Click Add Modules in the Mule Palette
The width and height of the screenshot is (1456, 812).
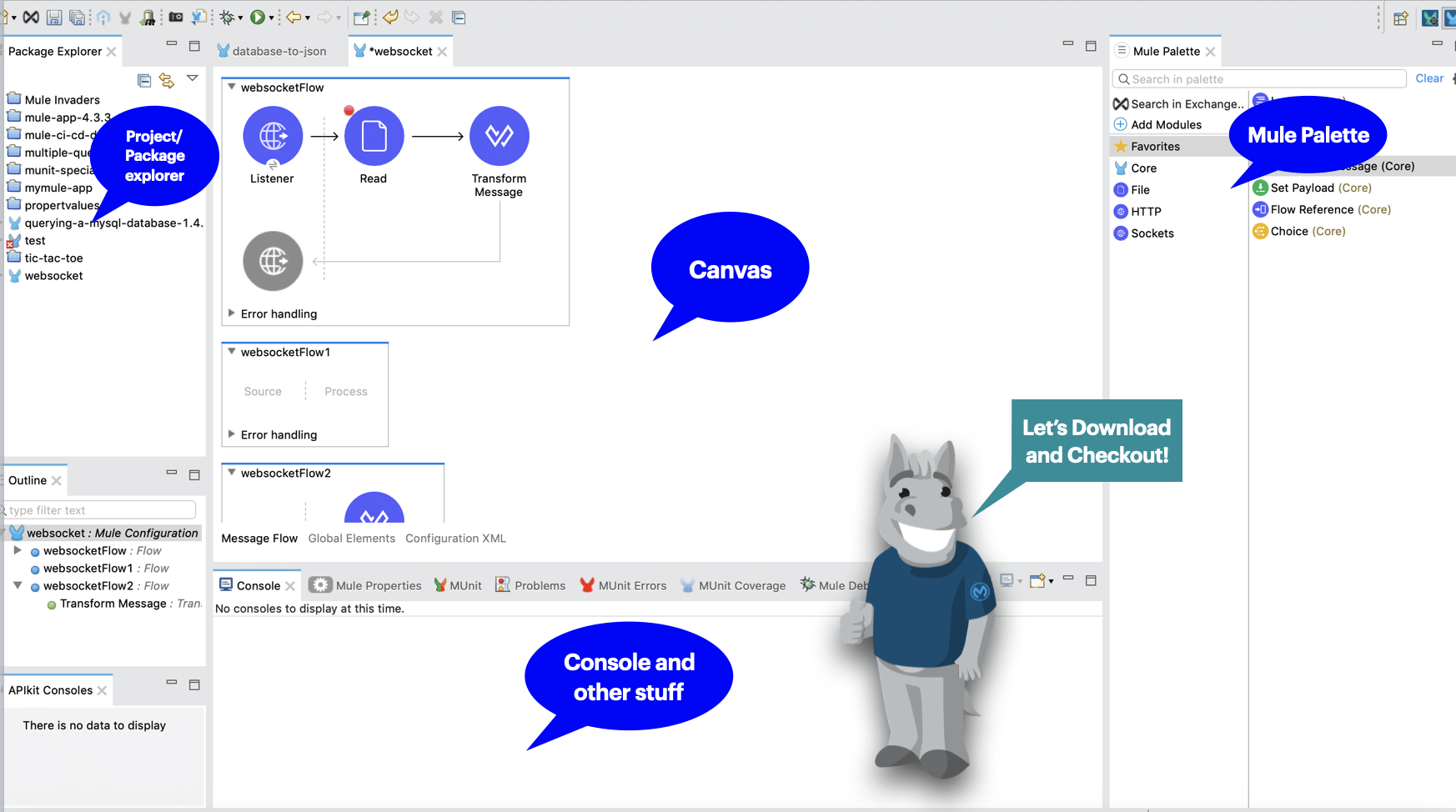click(1165, 124)
